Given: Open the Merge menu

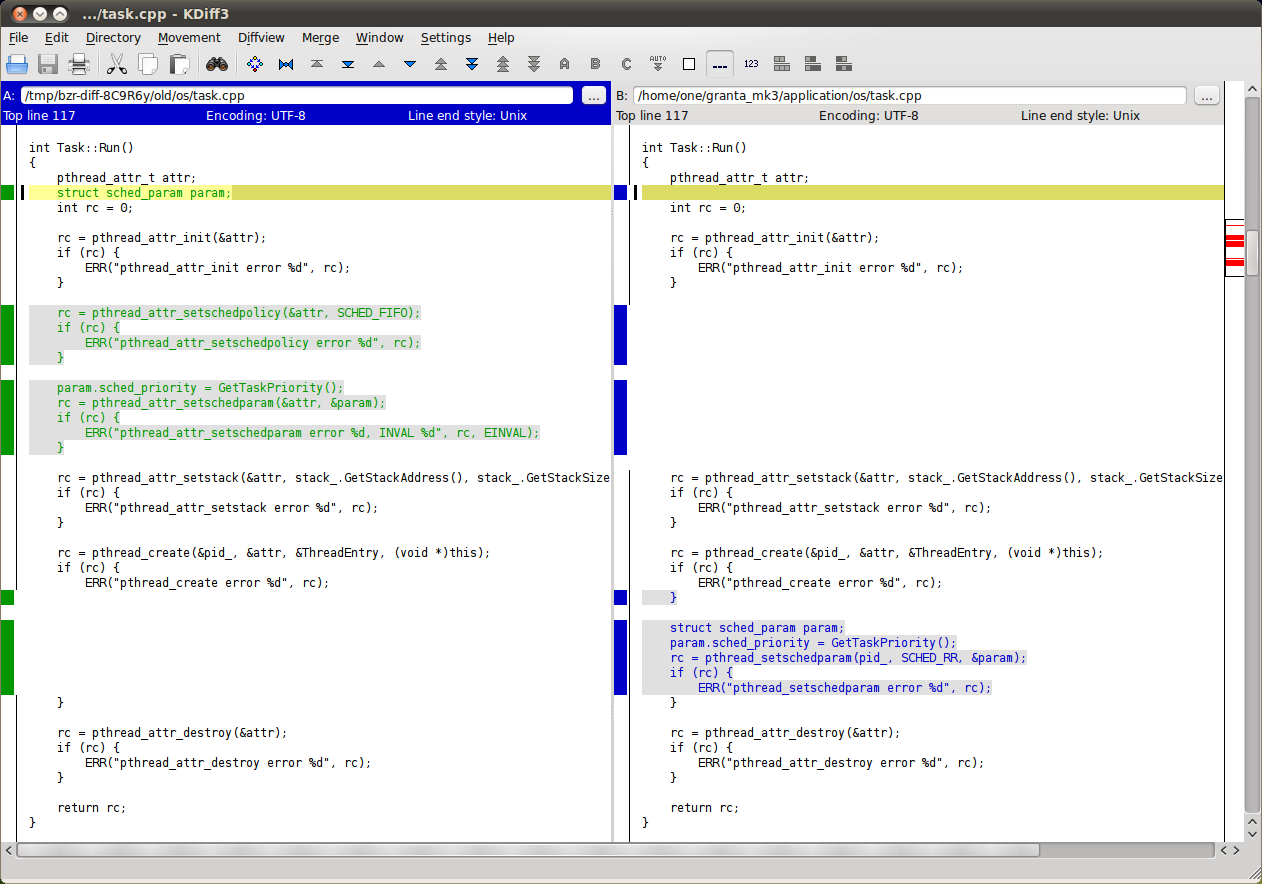Looking at the screenshot, I should (x=320, y=38).
